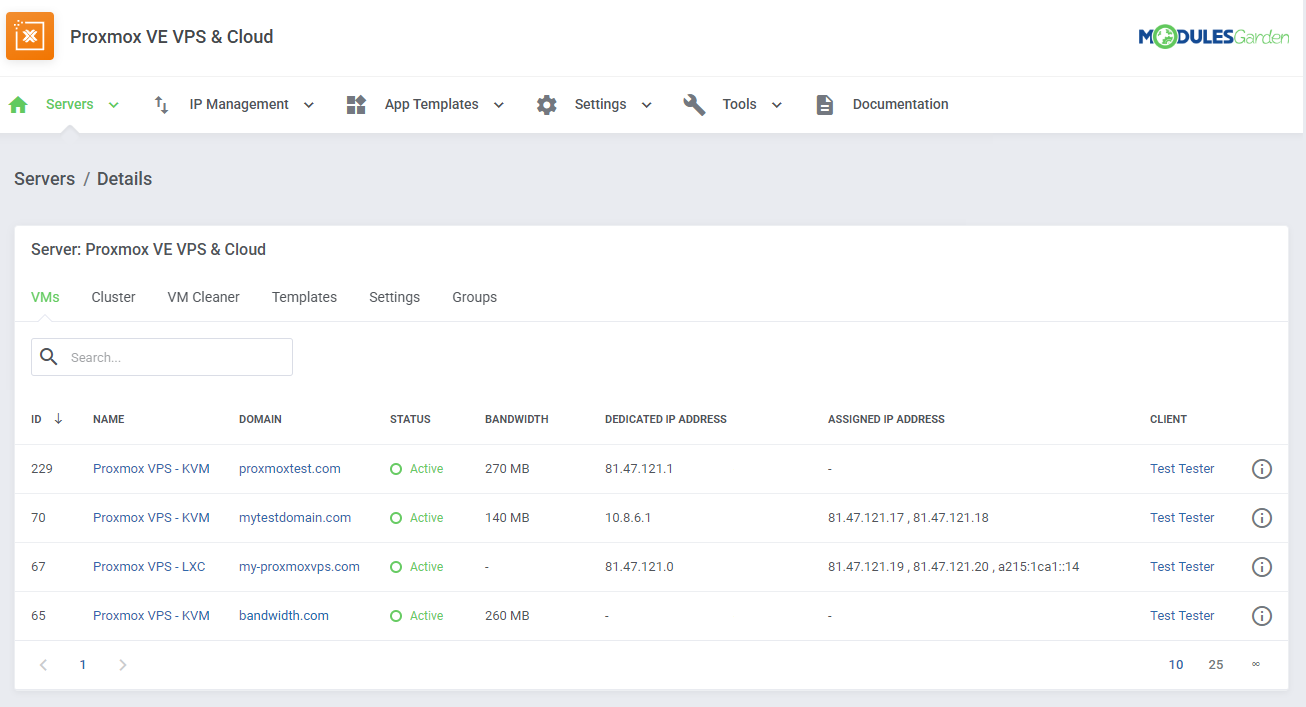This screenshot has height=707, width=1306.
Task: Sort by ID using arrow icon
Action: point(58,419)
